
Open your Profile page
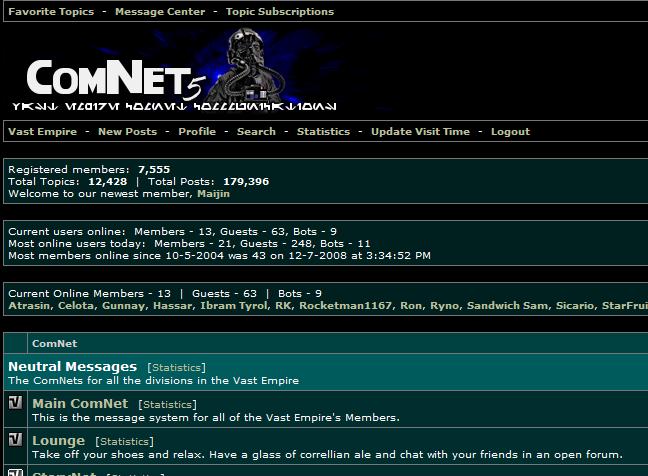pos(197,131)
